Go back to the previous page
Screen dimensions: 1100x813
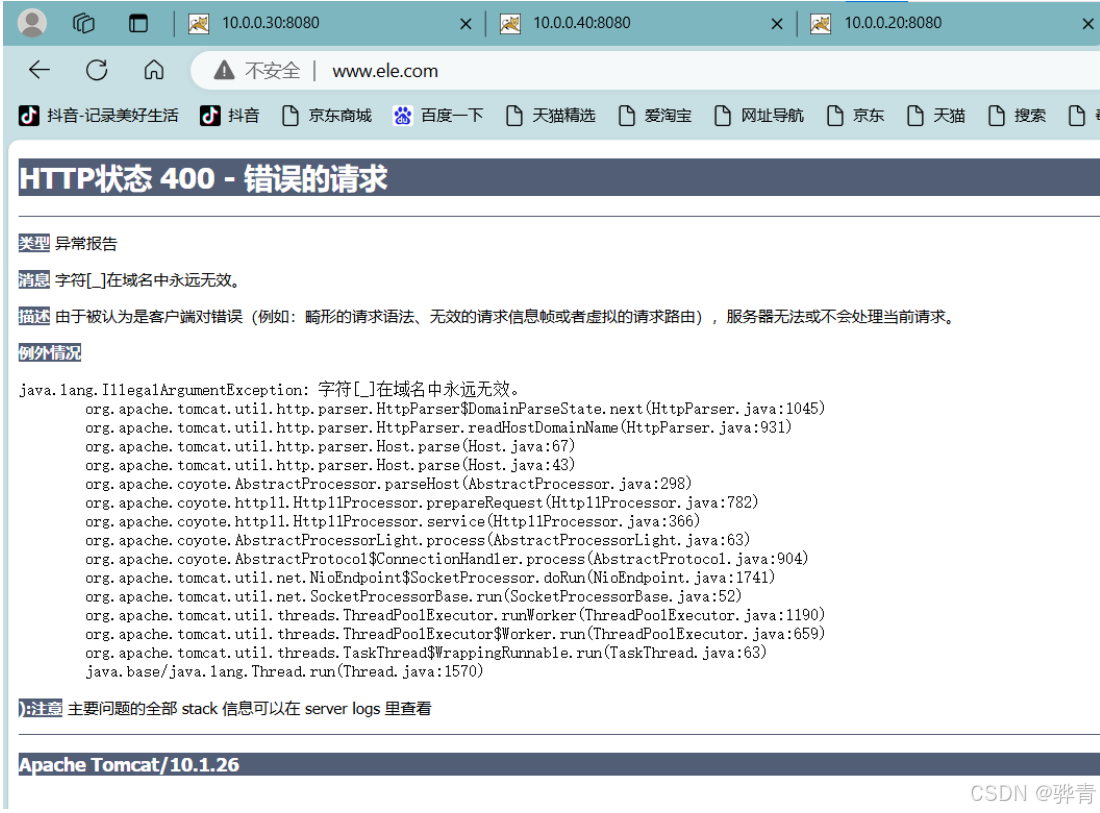coord(39,69)
